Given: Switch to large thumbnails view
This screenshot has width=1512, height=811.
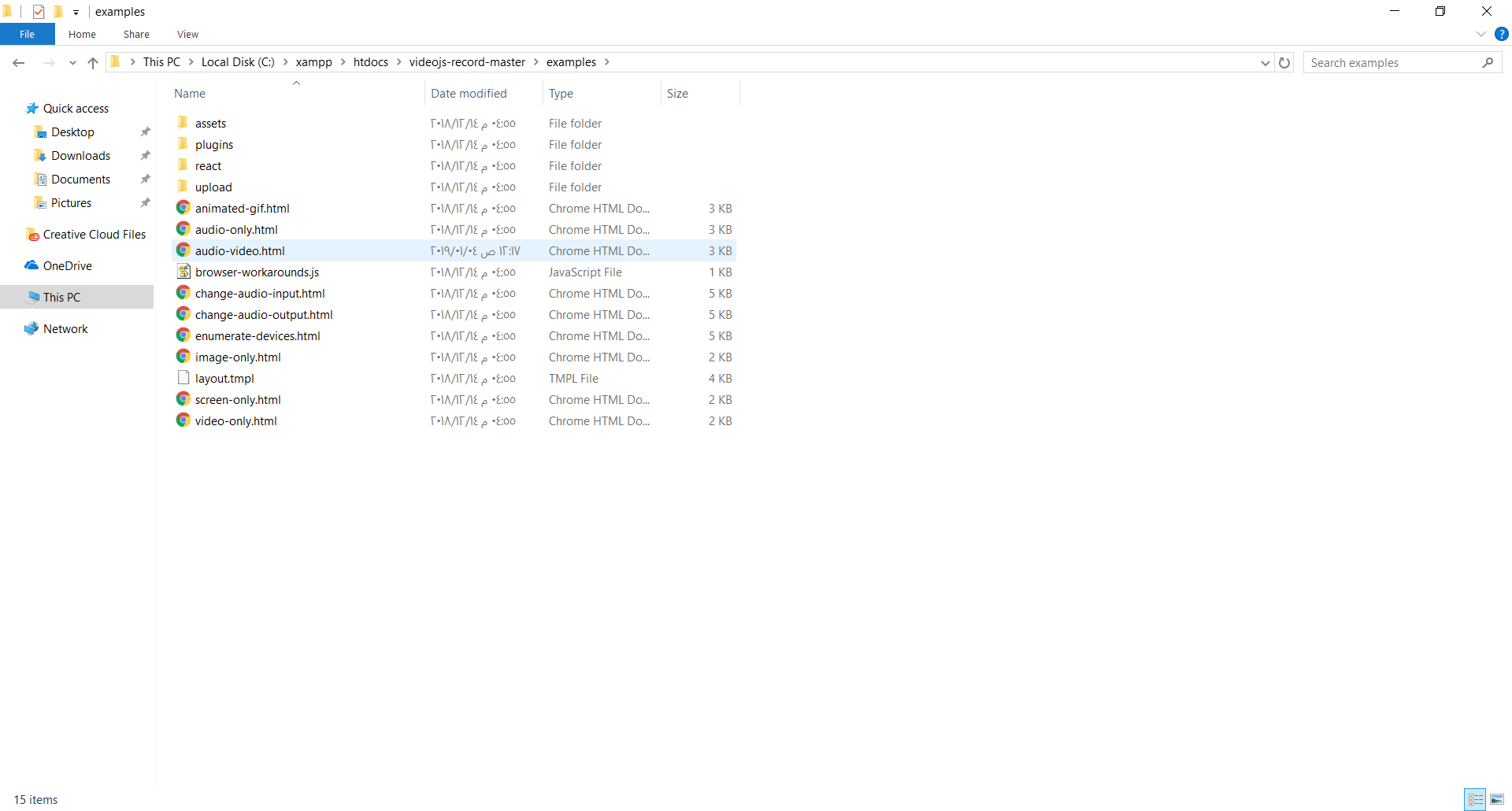Looking at the screenshot, I should (x=1495, y=799).
